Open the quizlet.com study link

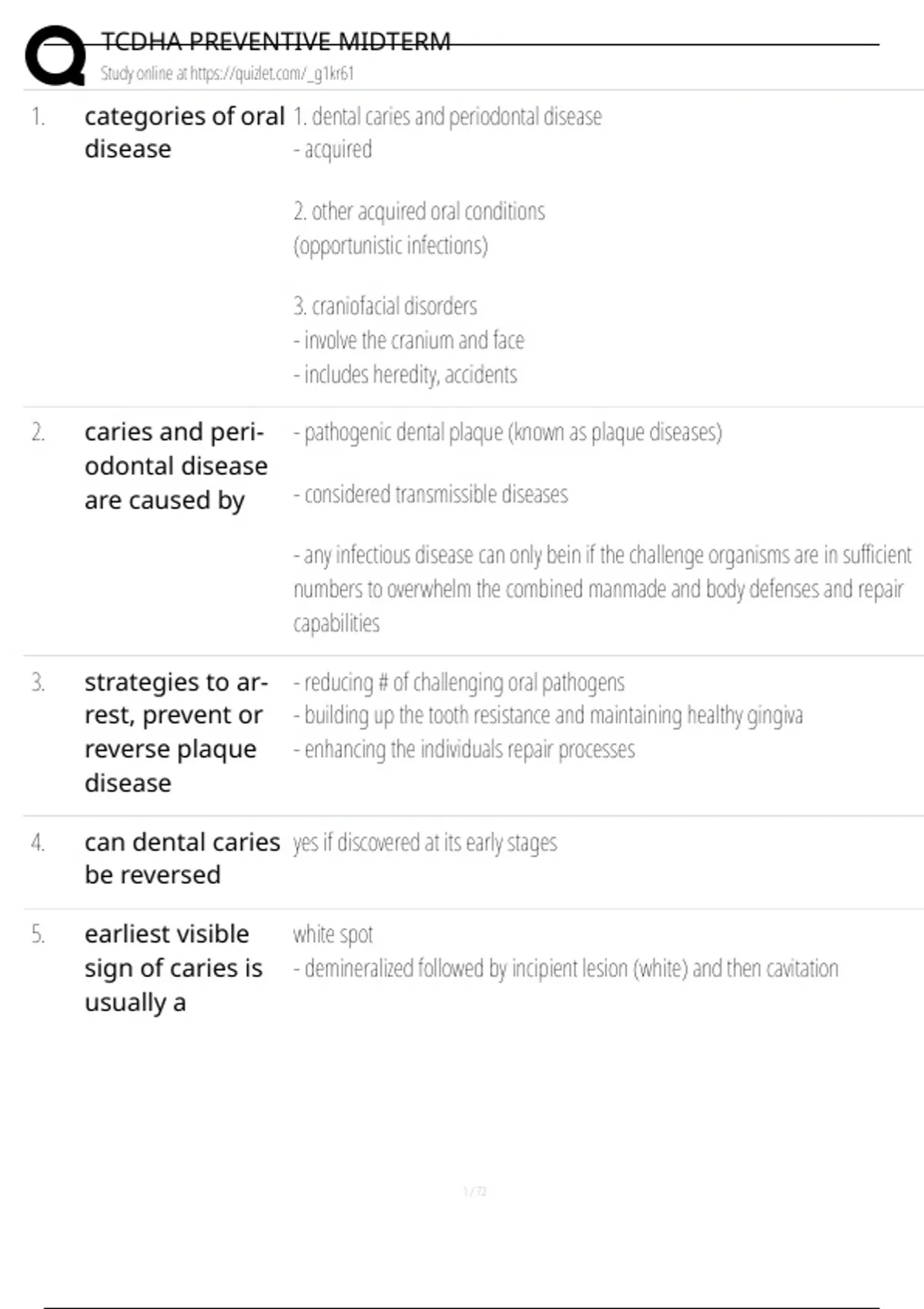(x=227, y=74)
